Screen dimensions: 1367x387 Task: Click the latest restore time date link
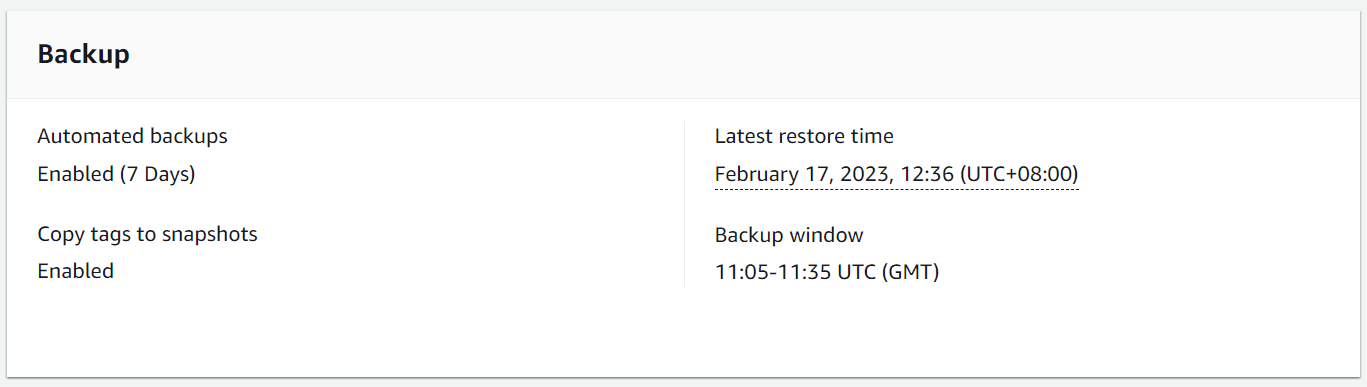[896, 174]
